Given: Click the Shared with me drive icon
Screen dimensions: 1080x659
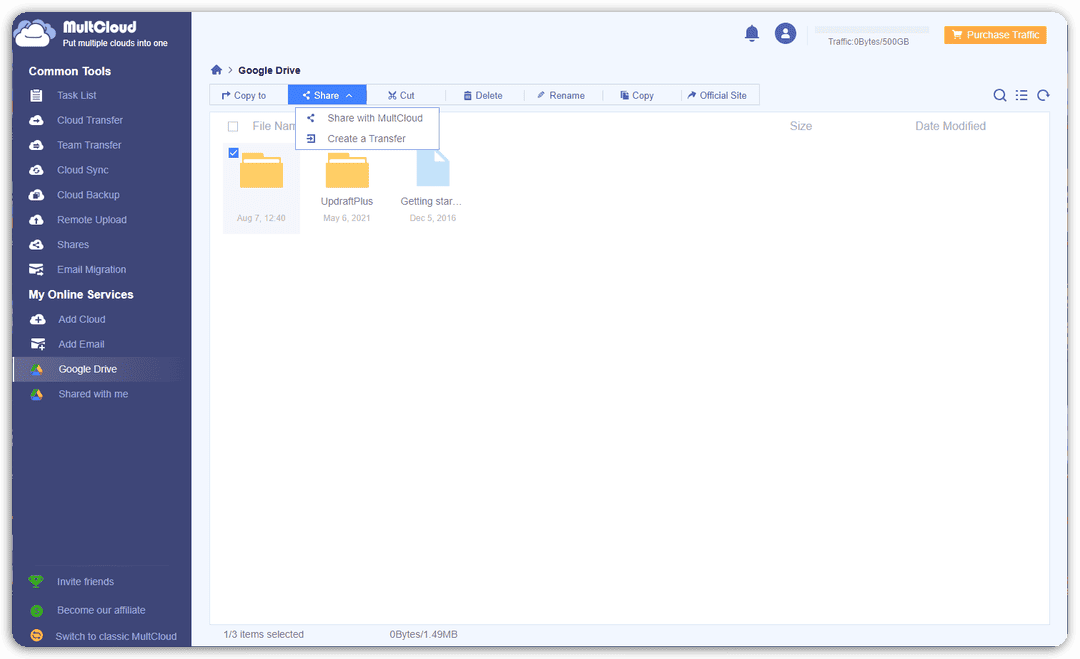Looking at the screenshot, I should [37, 394].
